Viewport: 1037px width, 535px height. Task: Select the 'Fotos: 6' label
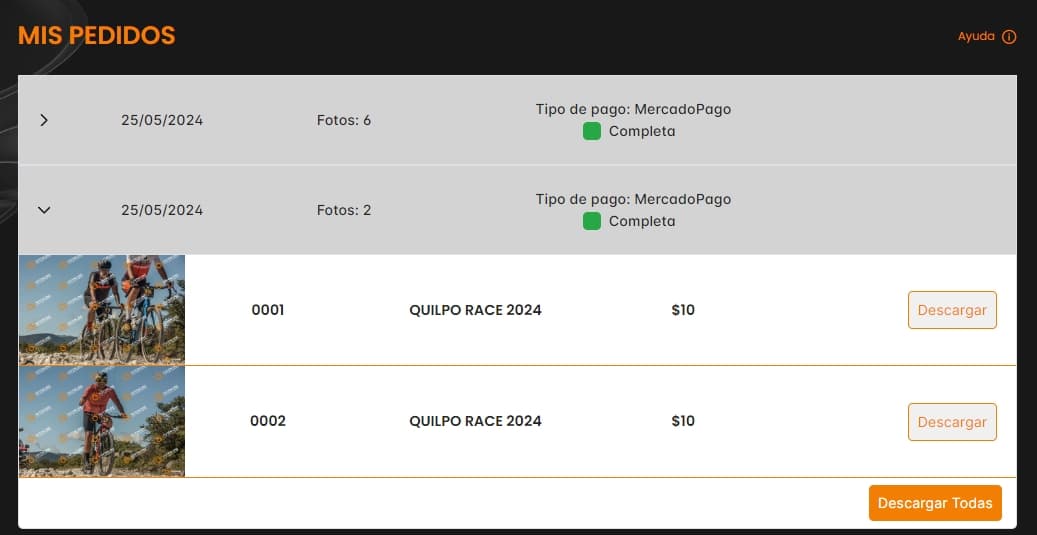point(344,120)
